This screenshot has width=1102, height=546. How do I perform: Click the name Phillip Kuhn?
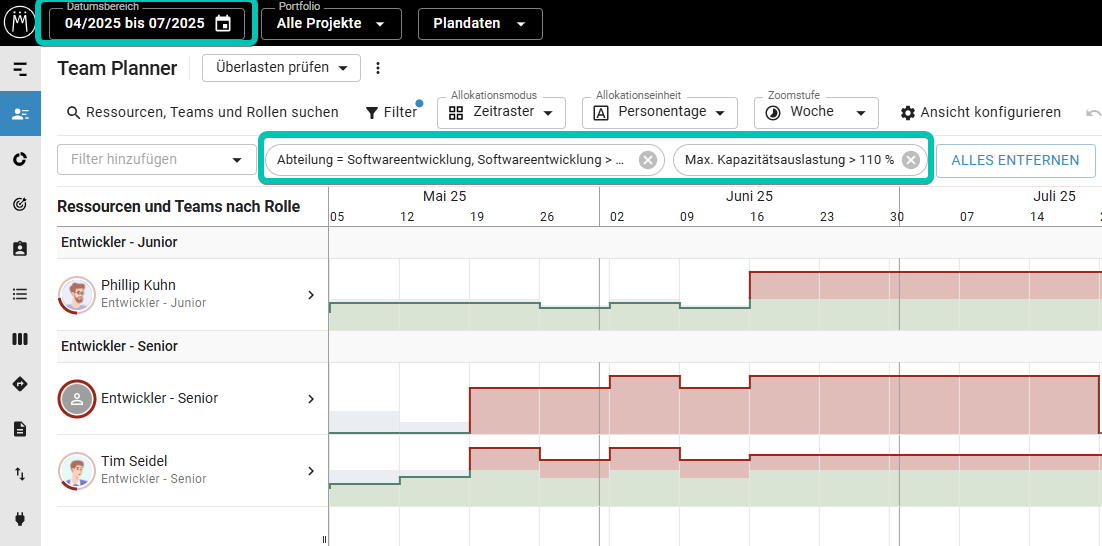click(x=138, y=285)
